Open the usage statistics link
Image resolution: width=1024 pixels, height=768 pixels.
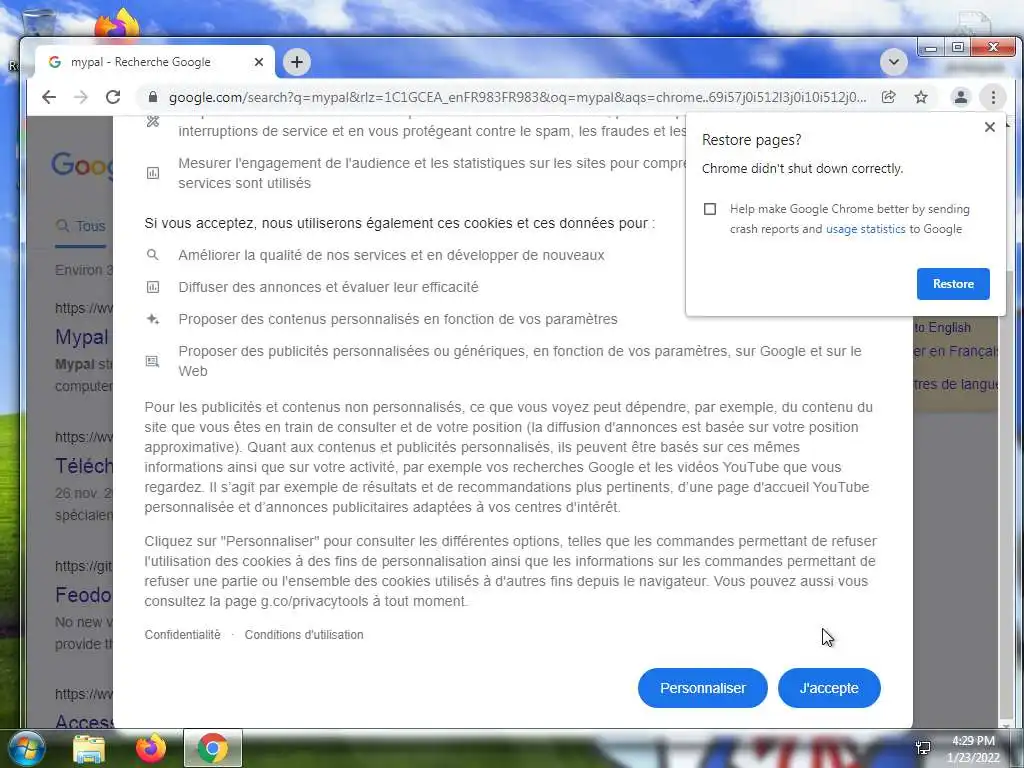click(x=865, y=229)
